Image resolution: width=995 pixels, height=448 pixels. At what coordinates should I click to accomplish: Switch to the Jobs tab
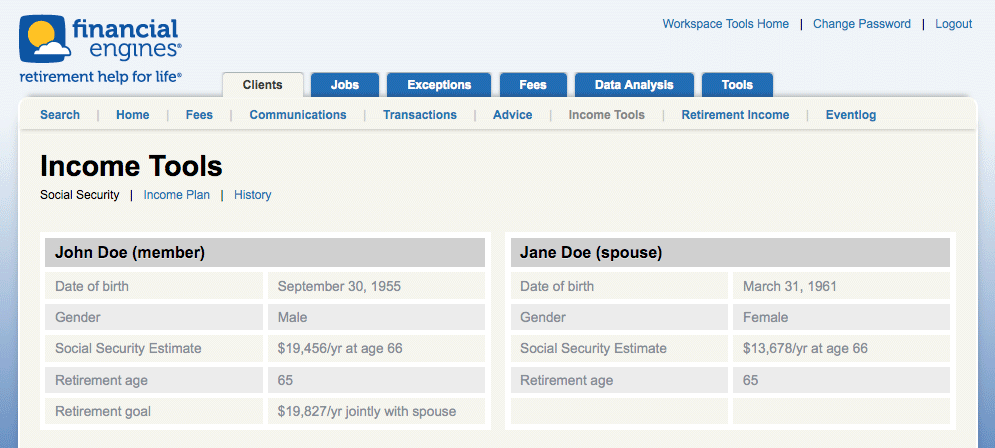pos(344,85)
